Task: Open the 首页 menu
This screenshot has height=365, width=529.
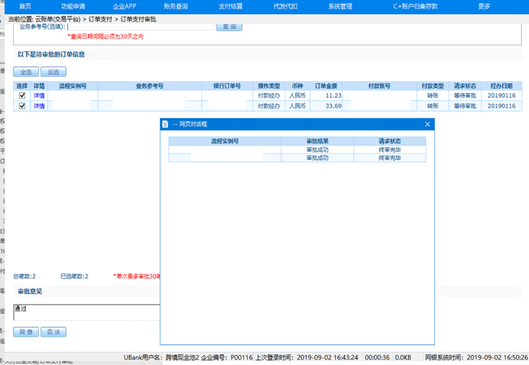Action: pyautogui.click(x=25, y=6)
